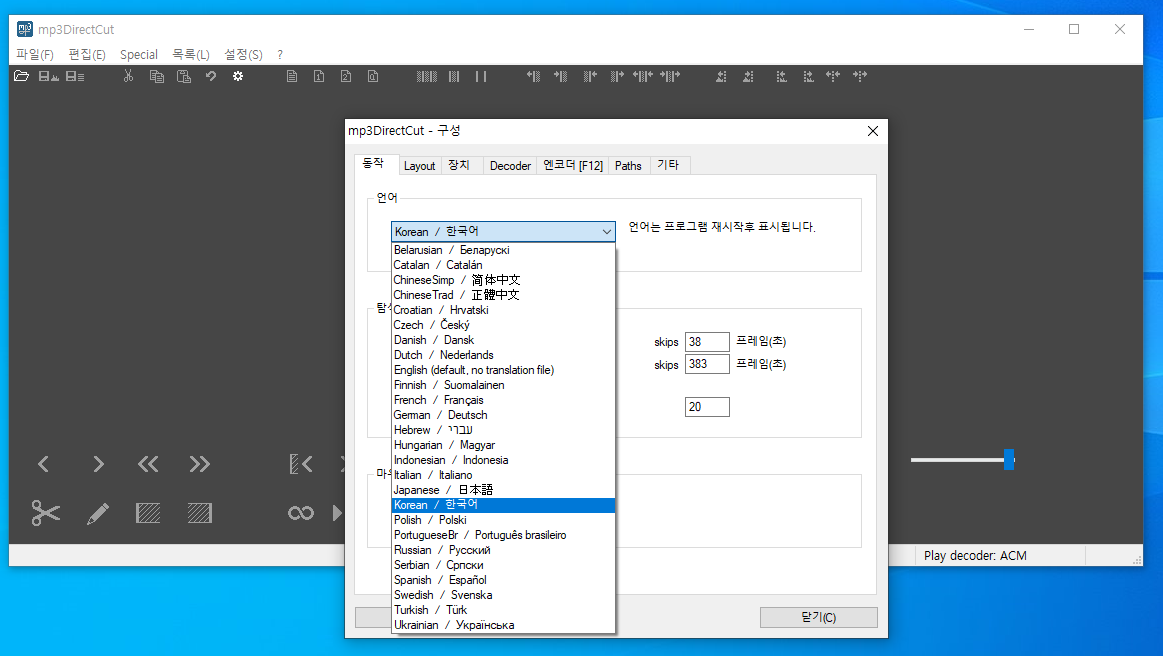
Task: Choose Catalan from the language list
Action: pos(503,265)
